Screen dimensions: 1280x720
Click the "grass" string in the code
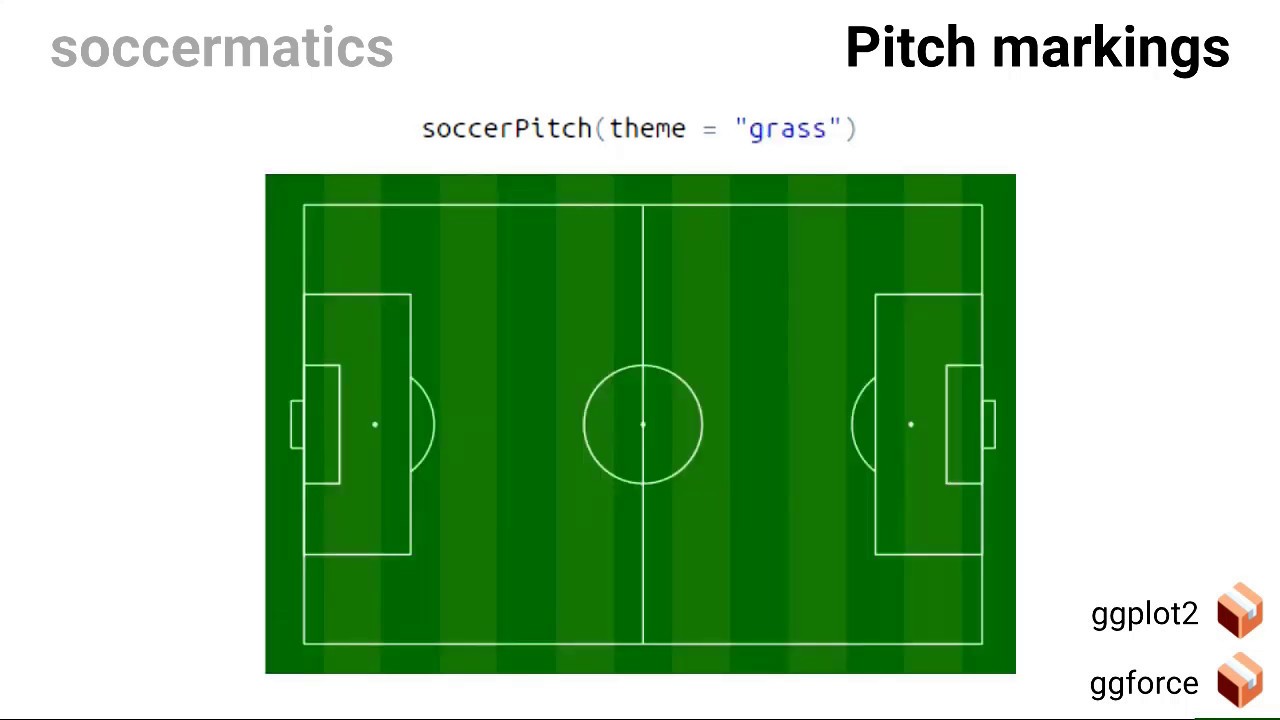click(x=788, y=130)
